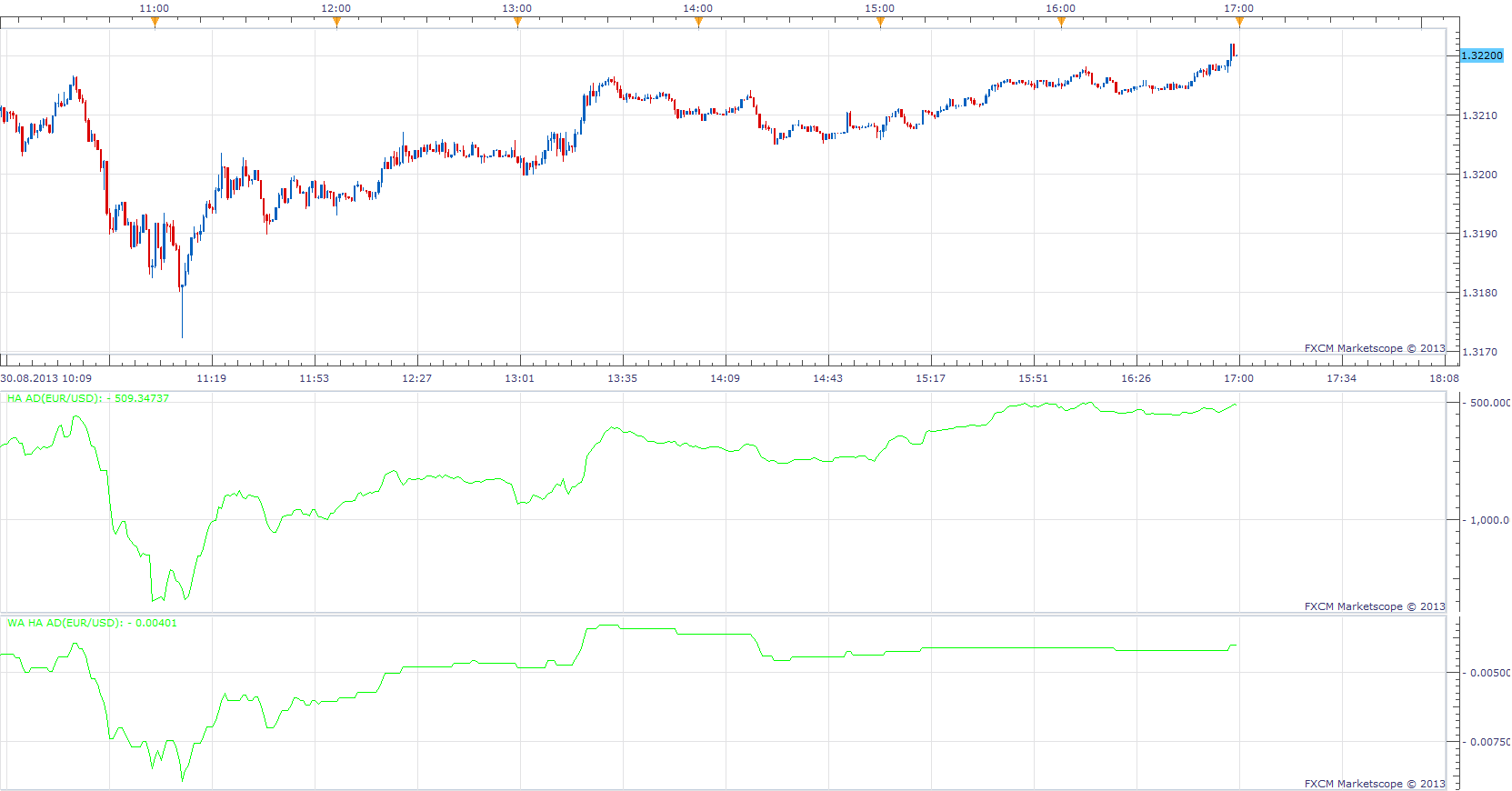The image size is (1512, 791).
Task: Select the 13:01 time axis label
Action: point(520,378)
